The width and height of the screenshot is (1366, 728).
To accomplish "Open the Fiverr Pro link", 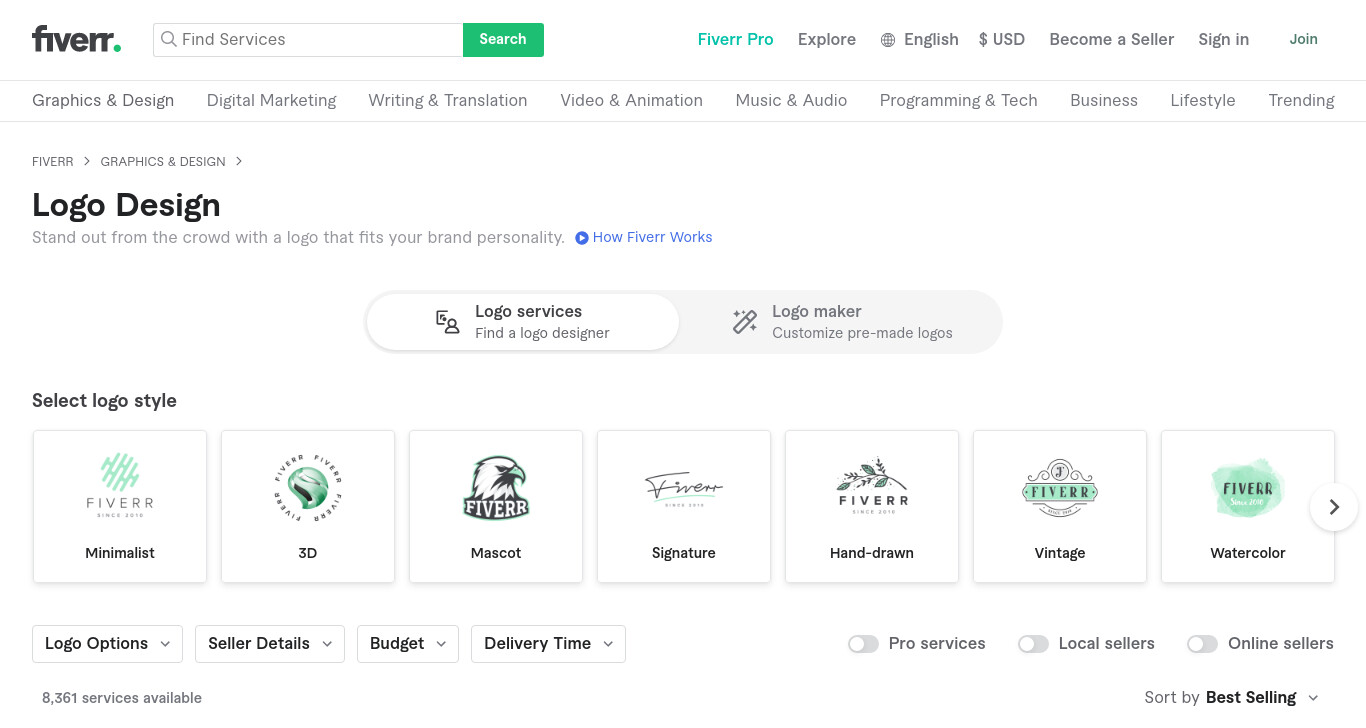I will point(735,40).
